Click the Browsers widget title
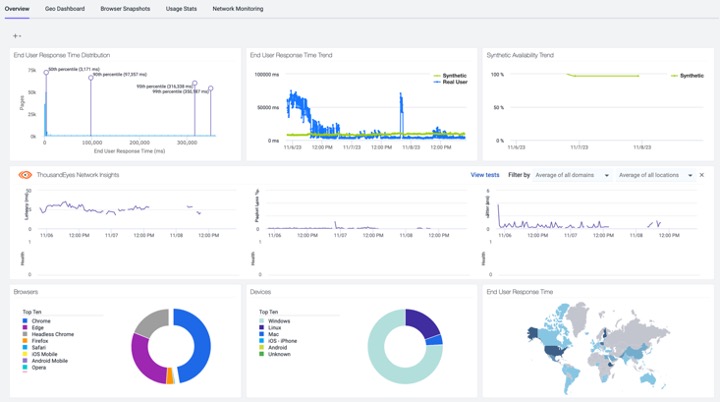 click(x=26, y=292)
